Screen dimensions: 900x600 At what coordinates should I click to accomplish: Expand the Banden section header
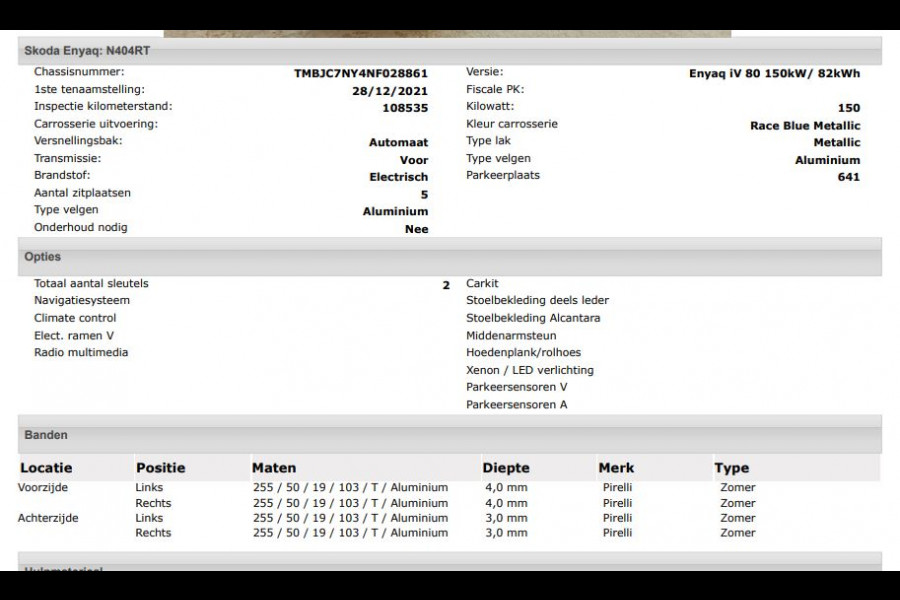click(x=46, y=436)
